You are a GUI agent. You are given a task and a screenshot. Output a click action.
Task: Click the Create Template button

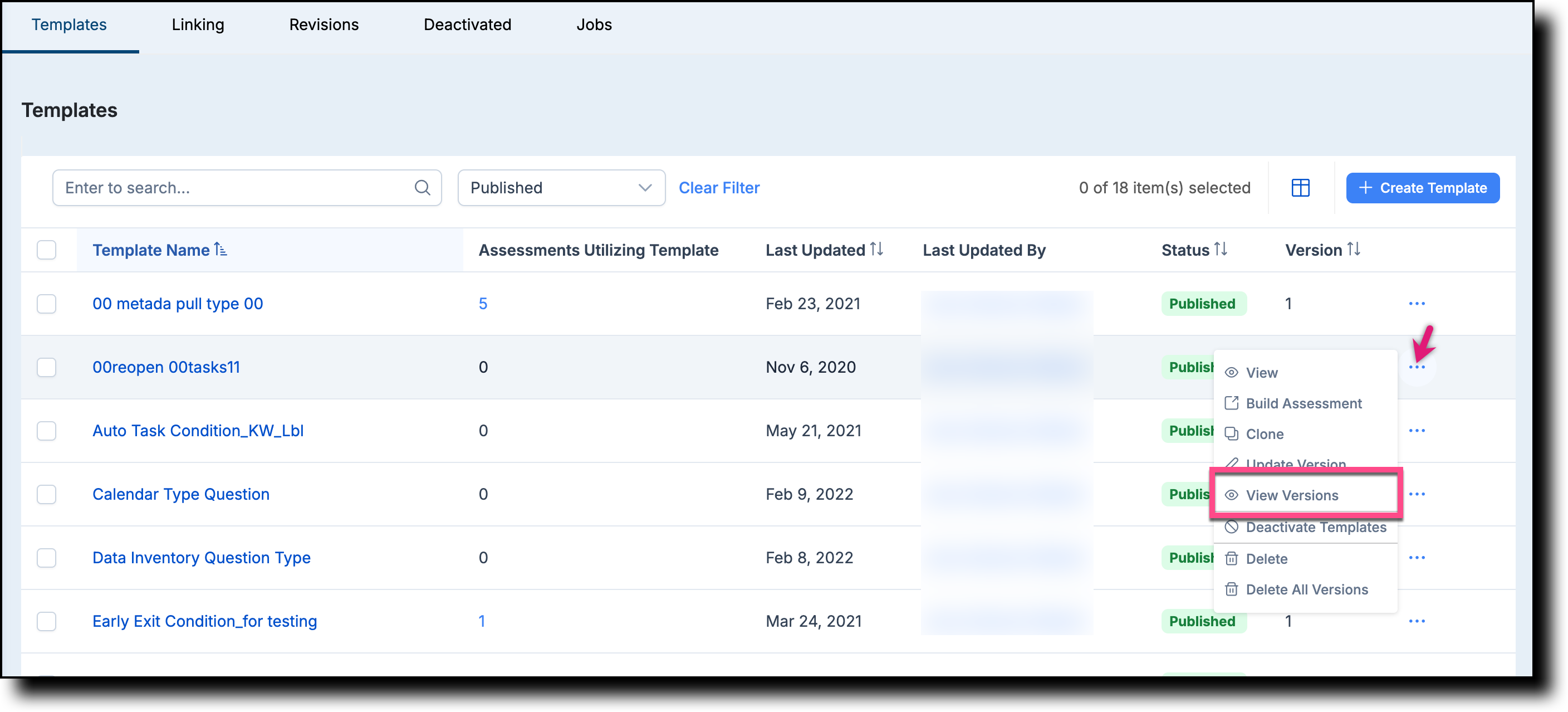click(x=1422, y=188)
